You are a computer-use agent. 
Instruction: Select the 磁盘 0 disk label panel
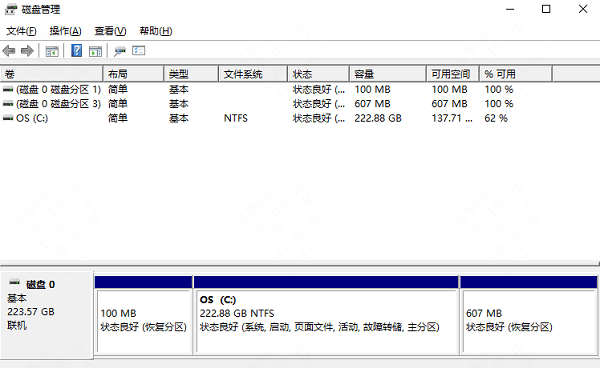coord(47,315)
